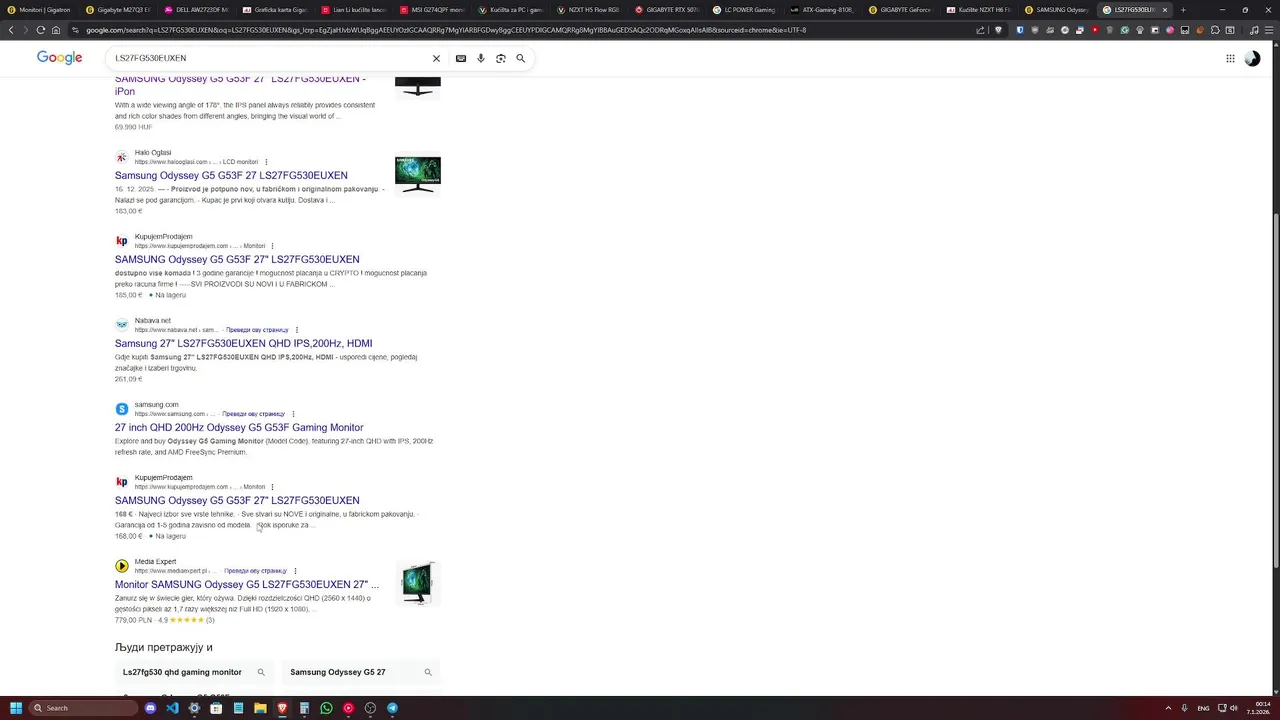The height and width of the screenshot is (720, 1280).
Task: Open options for Nabava.net result
Action: 296,330
